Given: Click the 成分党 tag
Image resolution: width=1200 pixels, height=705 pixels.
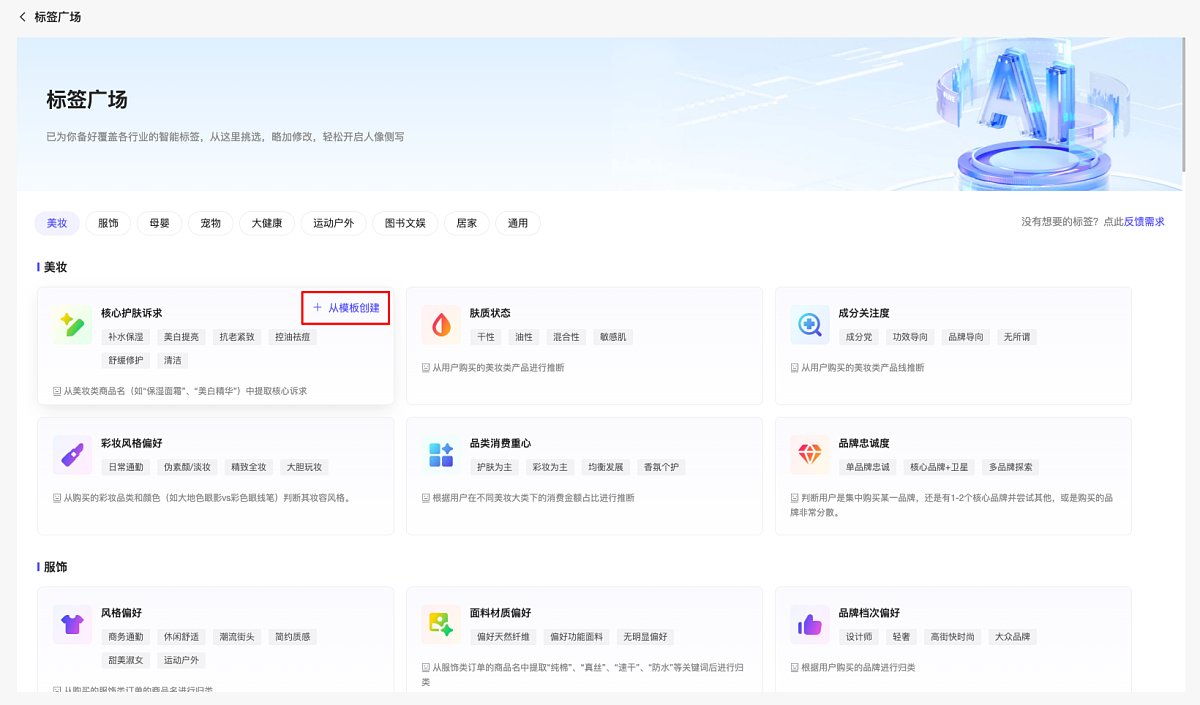Looking at the screenshot, I should coord(859,337).
